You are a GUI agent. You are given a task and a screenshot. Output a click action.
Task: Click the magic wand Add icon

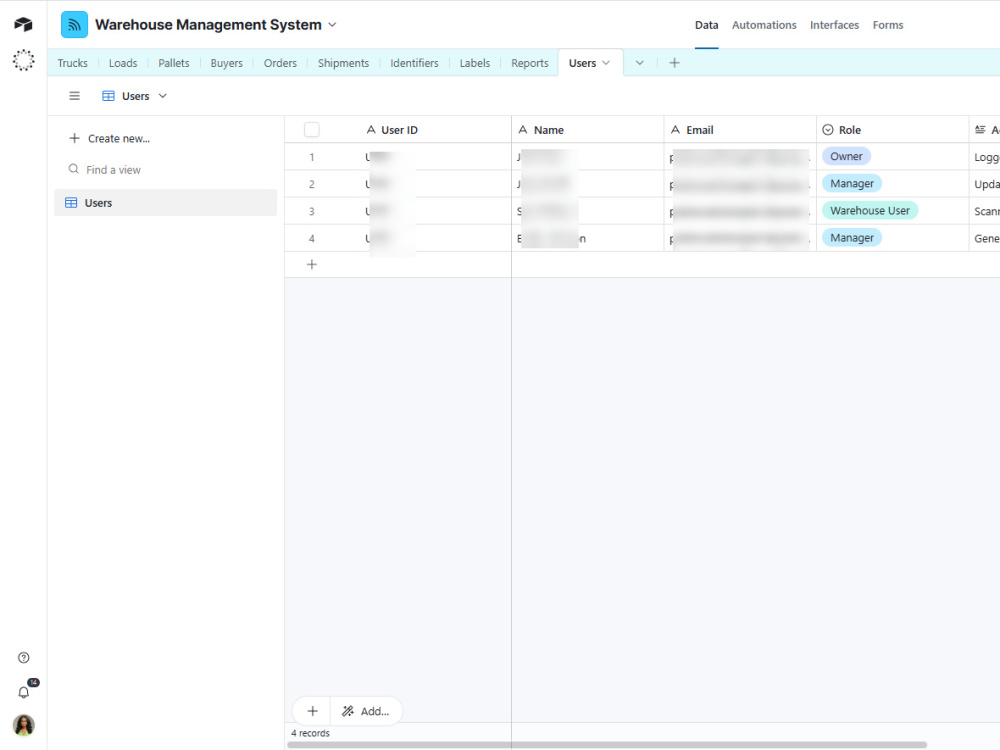tap(348, 711)
